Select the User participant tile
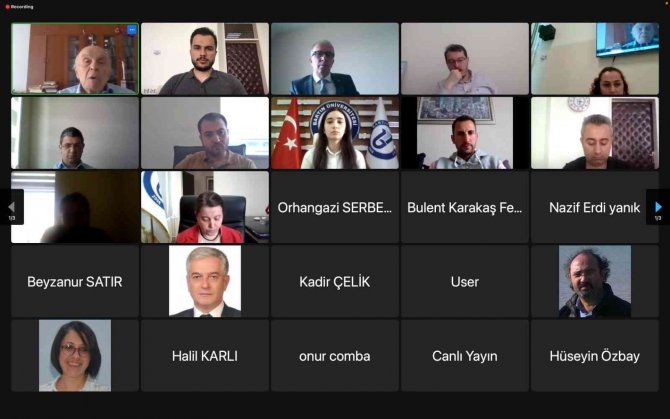The height and width of the screenshot is (419, 670). click(464, 281)
